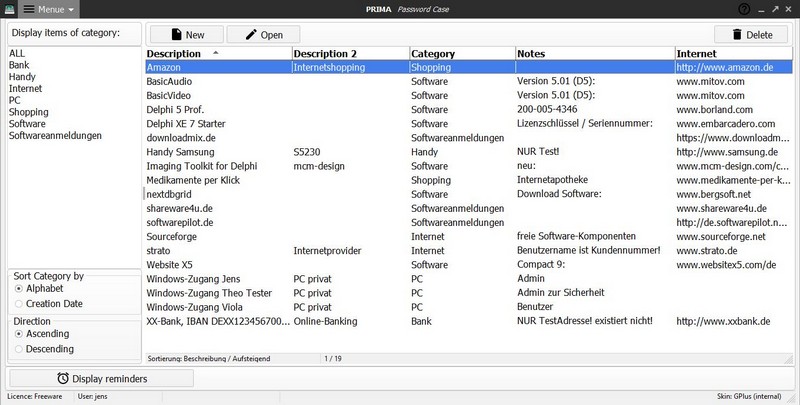Sort category by Creation Date

click(x=20, y=303)
